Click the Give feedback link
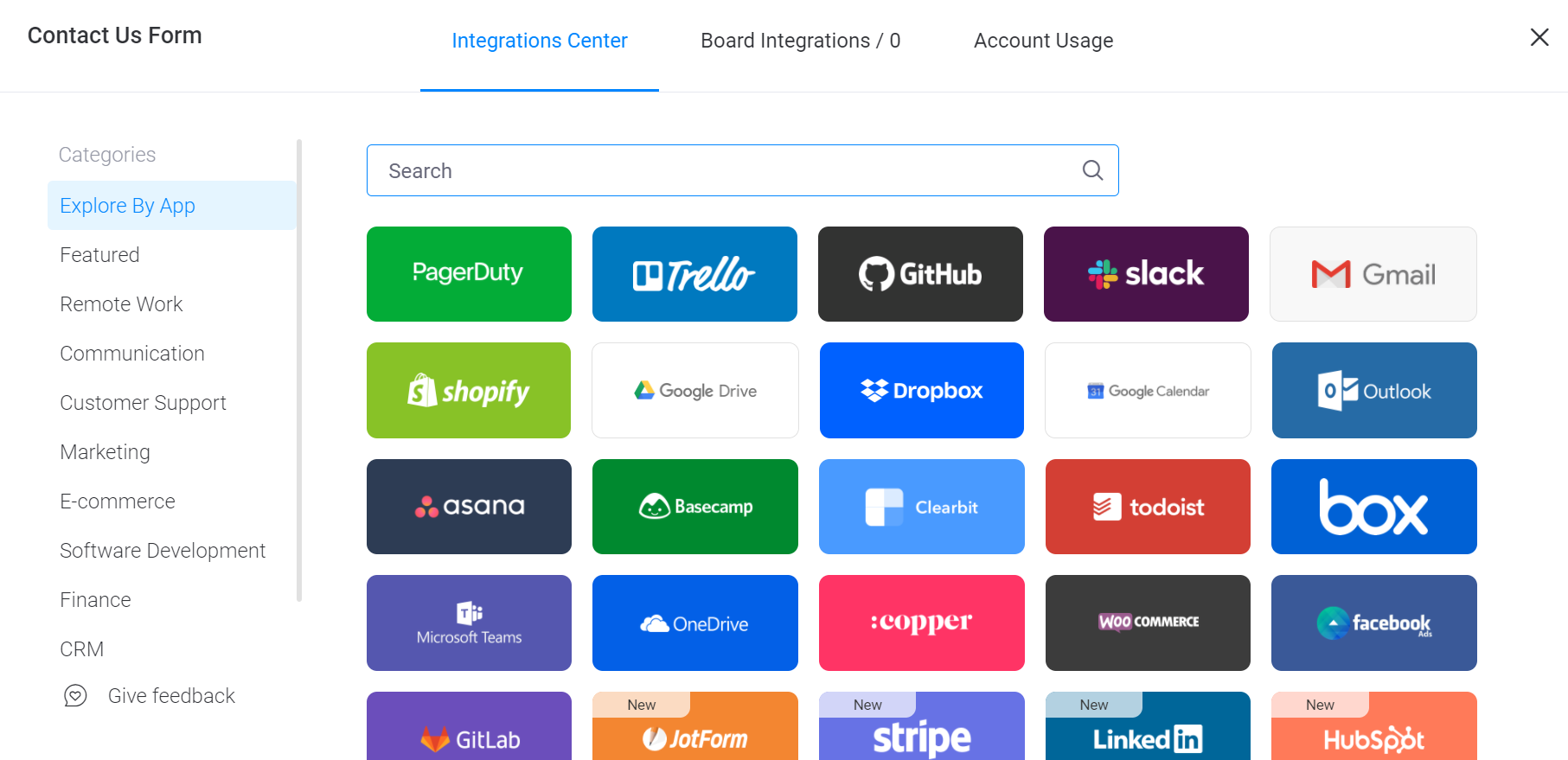 [x=171, y=696]
